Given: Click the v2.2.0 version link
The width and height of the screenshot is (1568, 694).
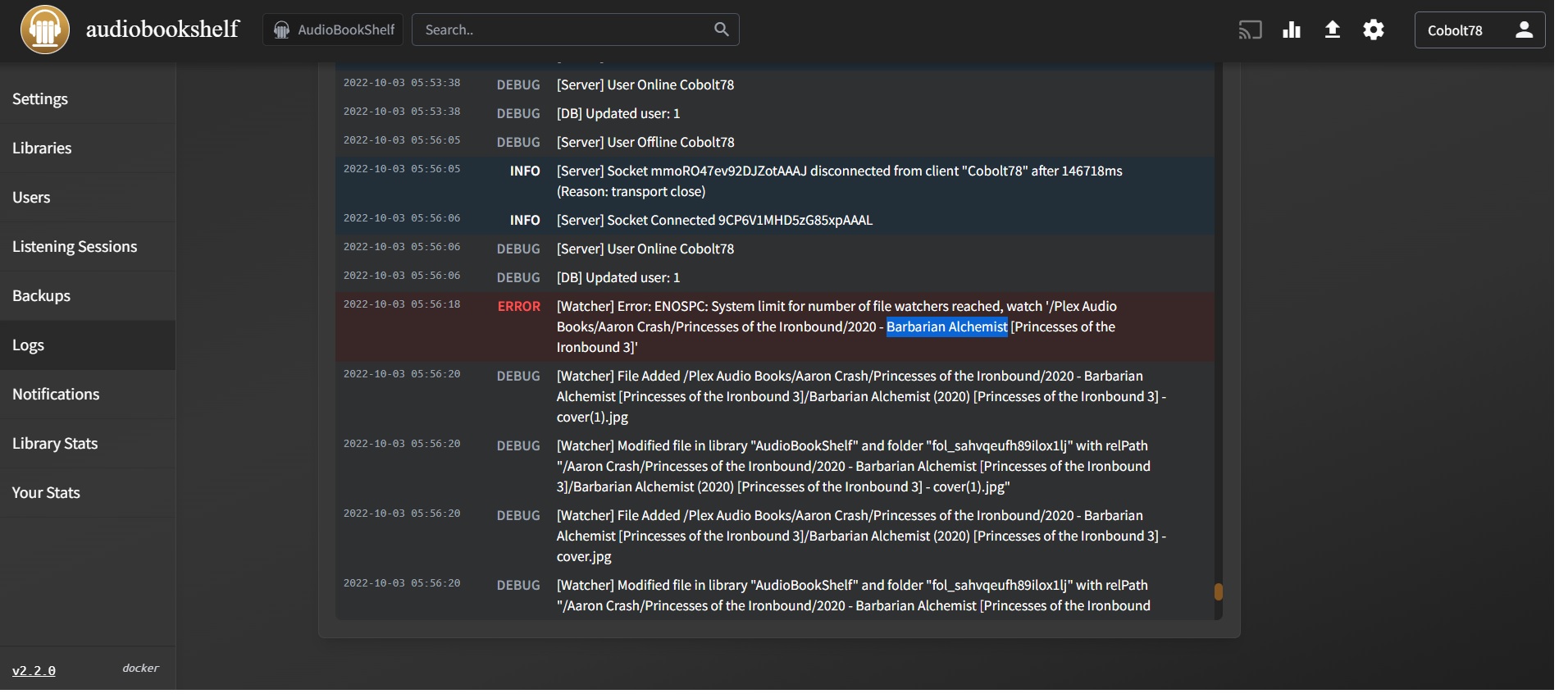Looking at the screenshot, I should (x=34, y=671).
